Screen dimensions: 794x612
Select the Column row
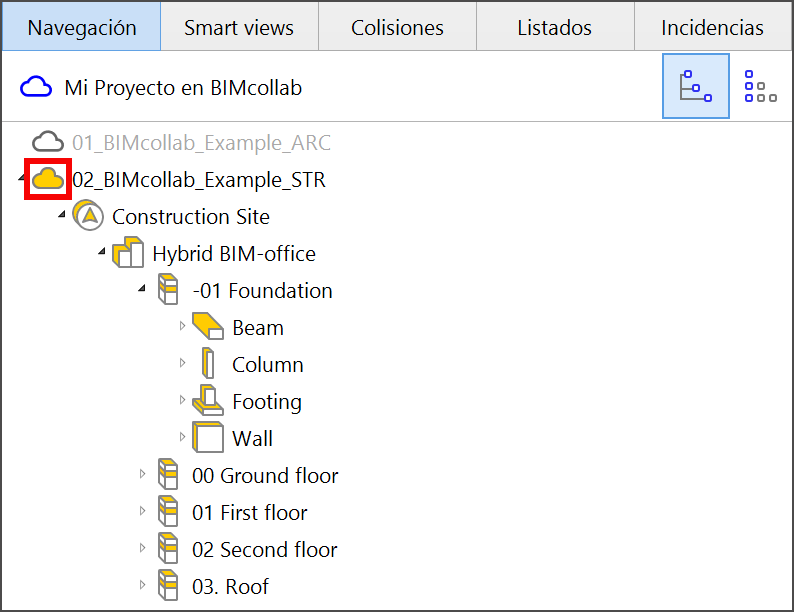pos(268,364)
